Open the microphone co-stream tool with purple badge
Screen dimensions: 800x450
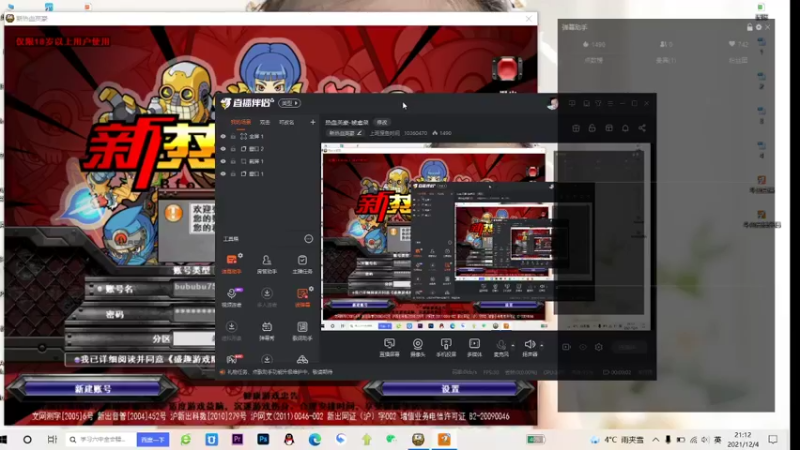coord(232,297)
